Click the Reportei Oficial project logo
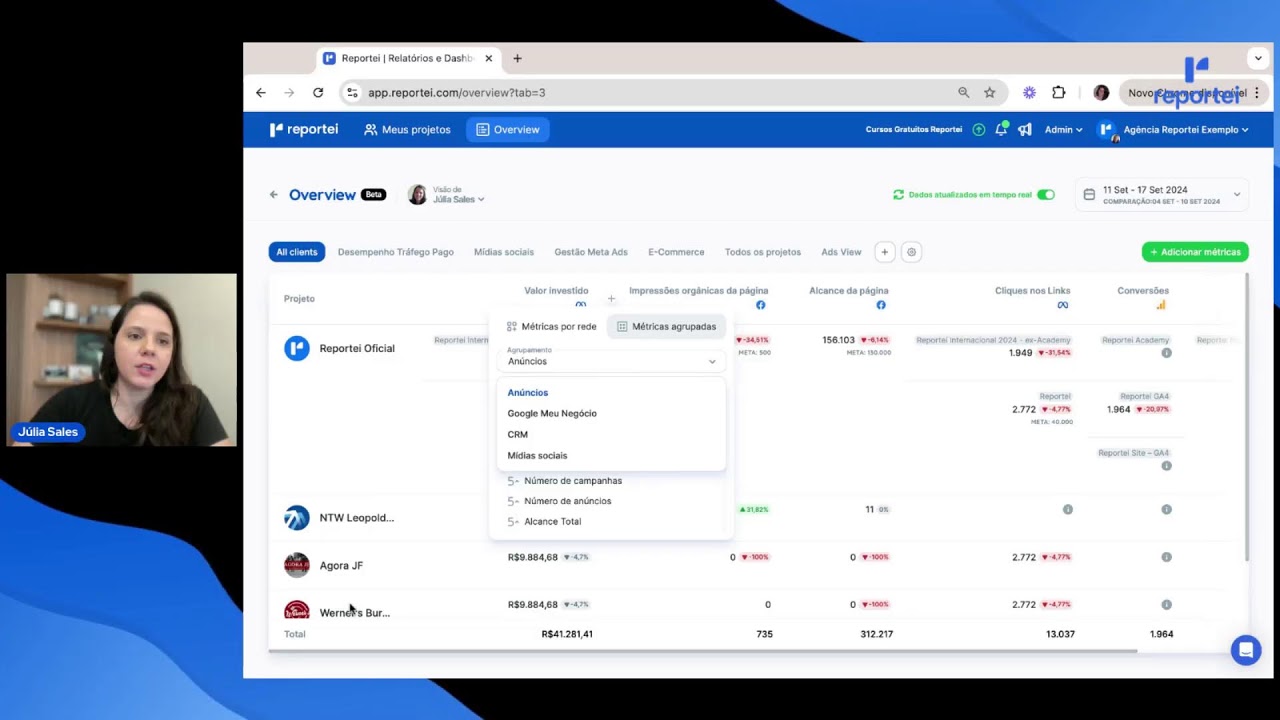Image resolution: width=1280 pixels, height=720 pixels. coord(297,348)
